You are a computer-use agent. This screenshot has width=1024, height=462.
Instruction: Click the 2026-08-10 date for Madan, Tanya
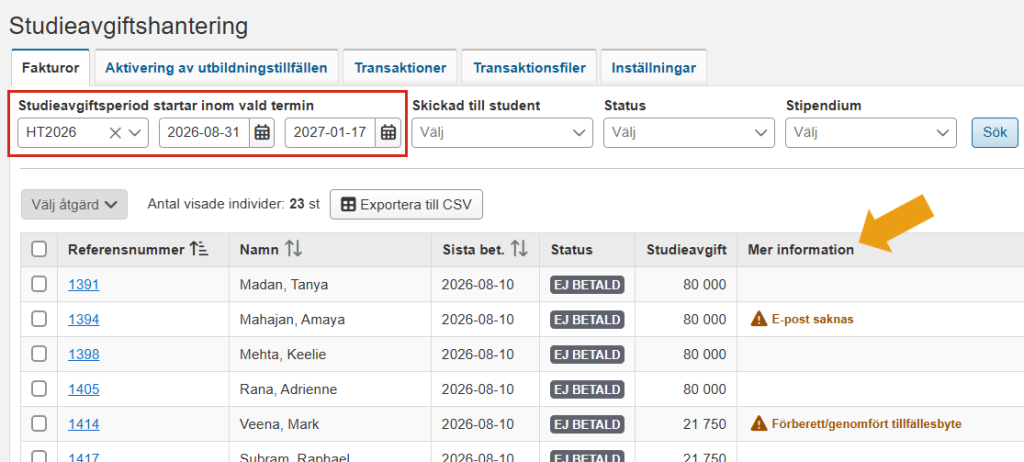click(478, 284)
